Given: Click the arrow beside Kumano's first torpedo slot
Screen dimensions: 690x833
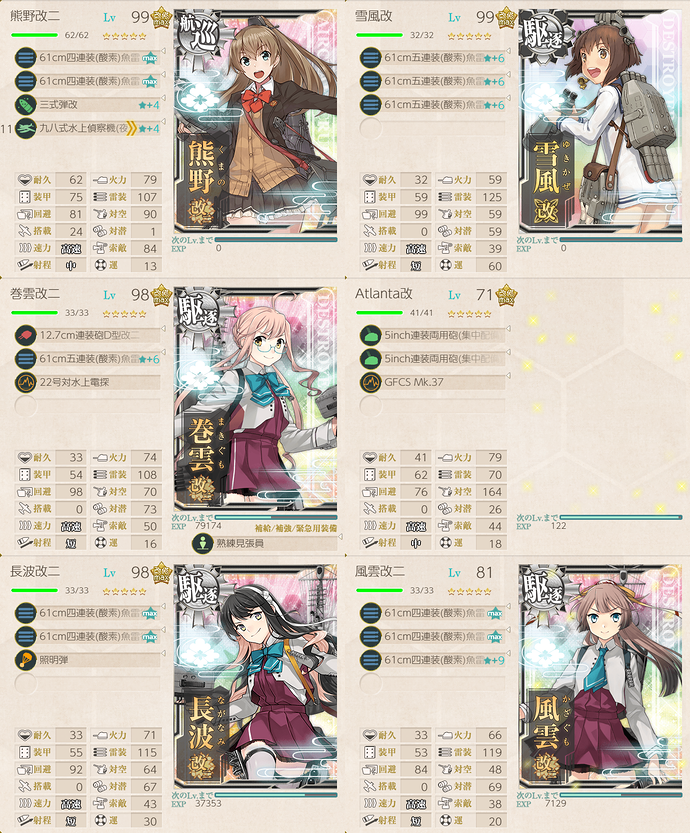Looking at the screenshot, I should [163, 51].
